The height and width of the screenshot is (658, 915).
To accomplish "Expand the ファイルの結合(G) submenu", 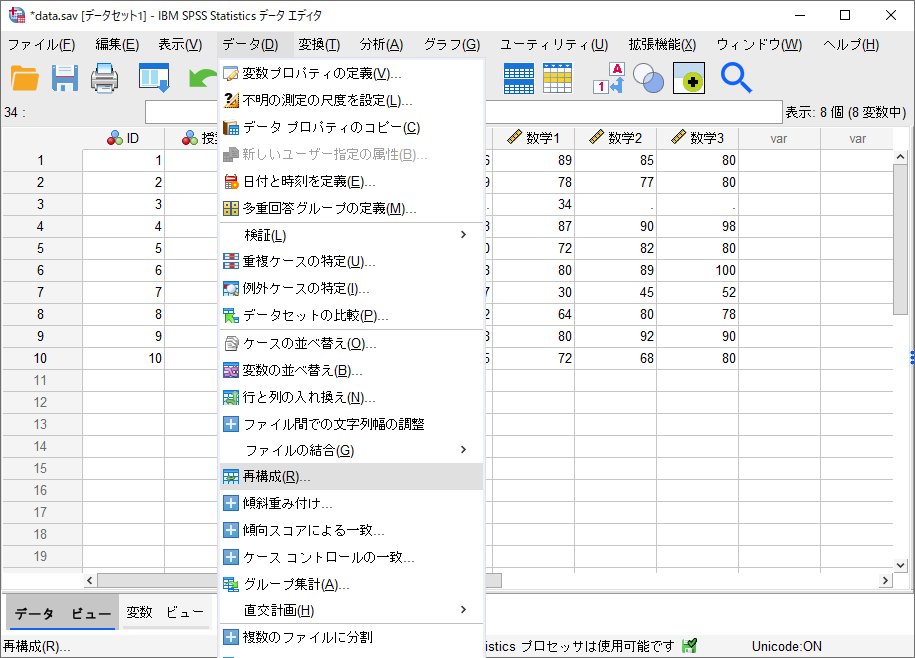I will click(x=351, y=450).
